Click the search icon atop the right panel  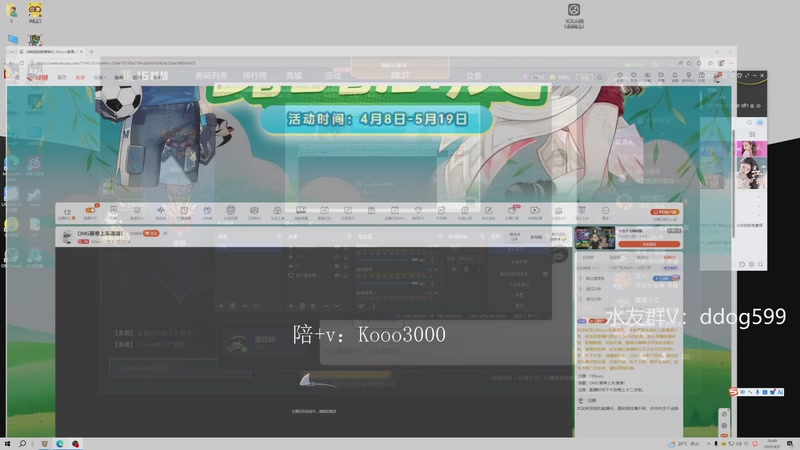point(749,122)
